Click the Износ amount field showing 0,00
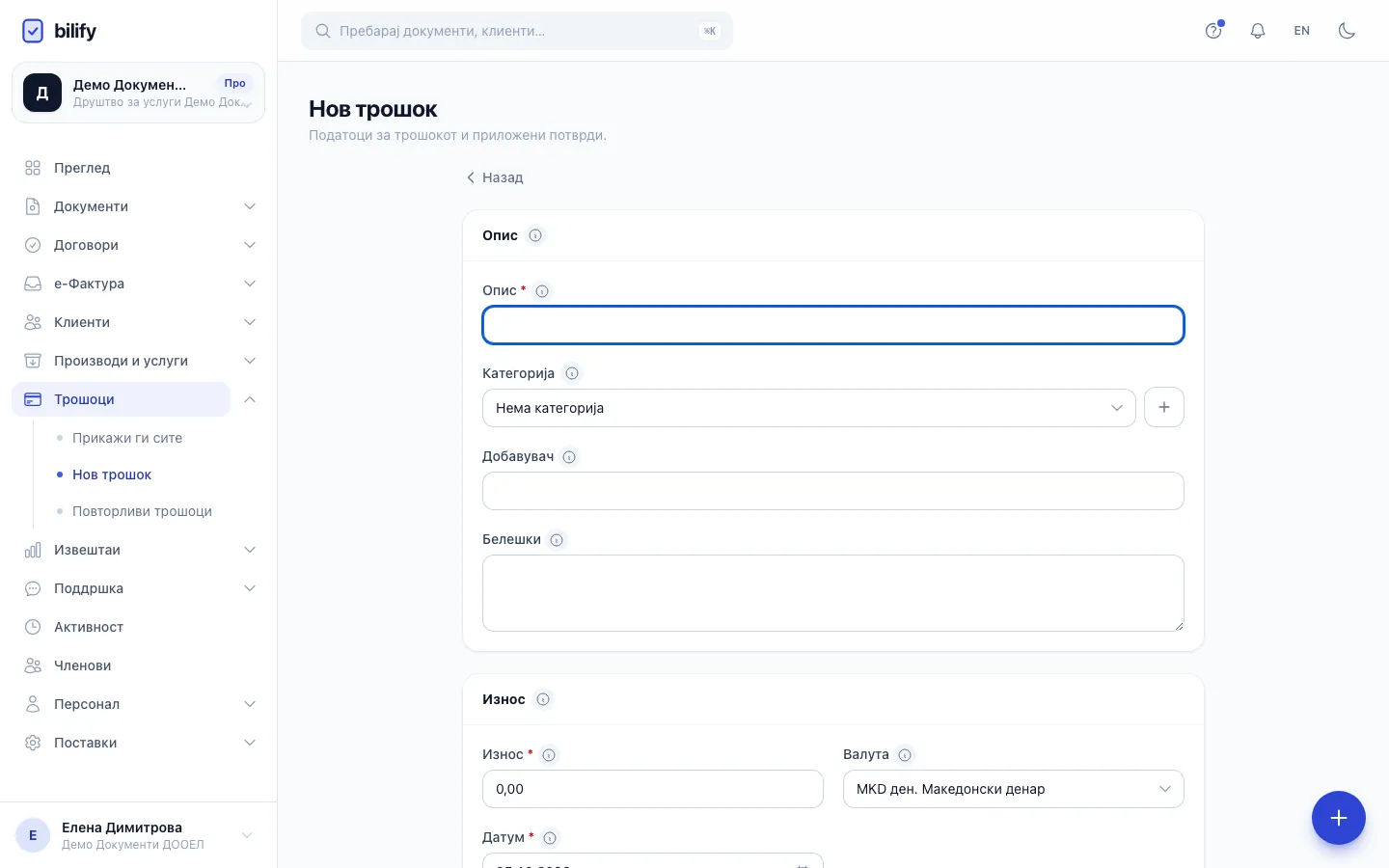This screenshot has width=1389, height=868. tap(653, 789)
